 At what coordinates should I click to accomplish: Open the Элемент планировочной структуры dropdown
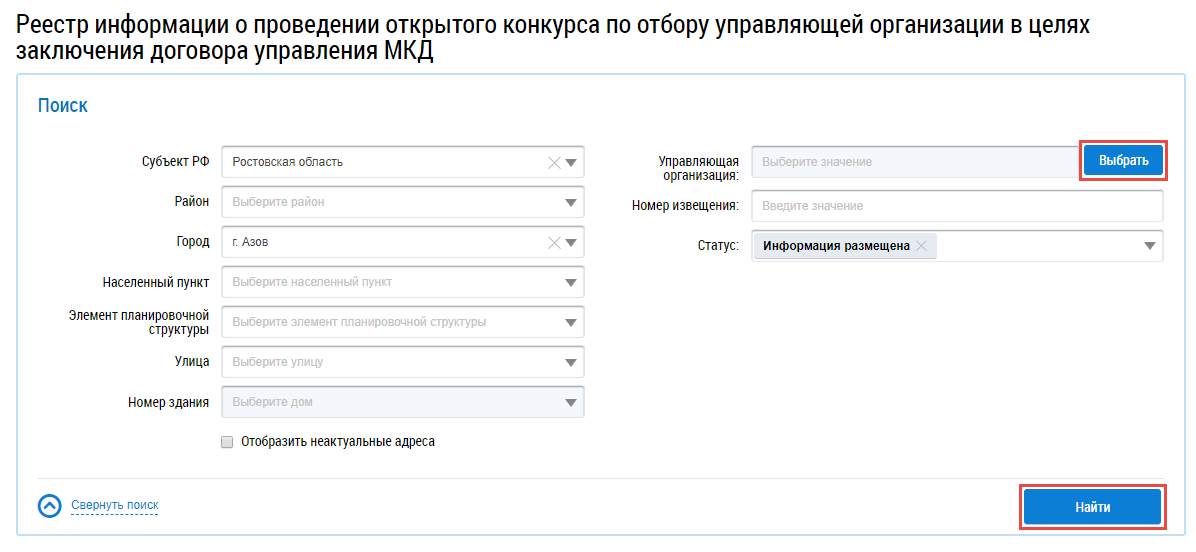pos(571,322)
